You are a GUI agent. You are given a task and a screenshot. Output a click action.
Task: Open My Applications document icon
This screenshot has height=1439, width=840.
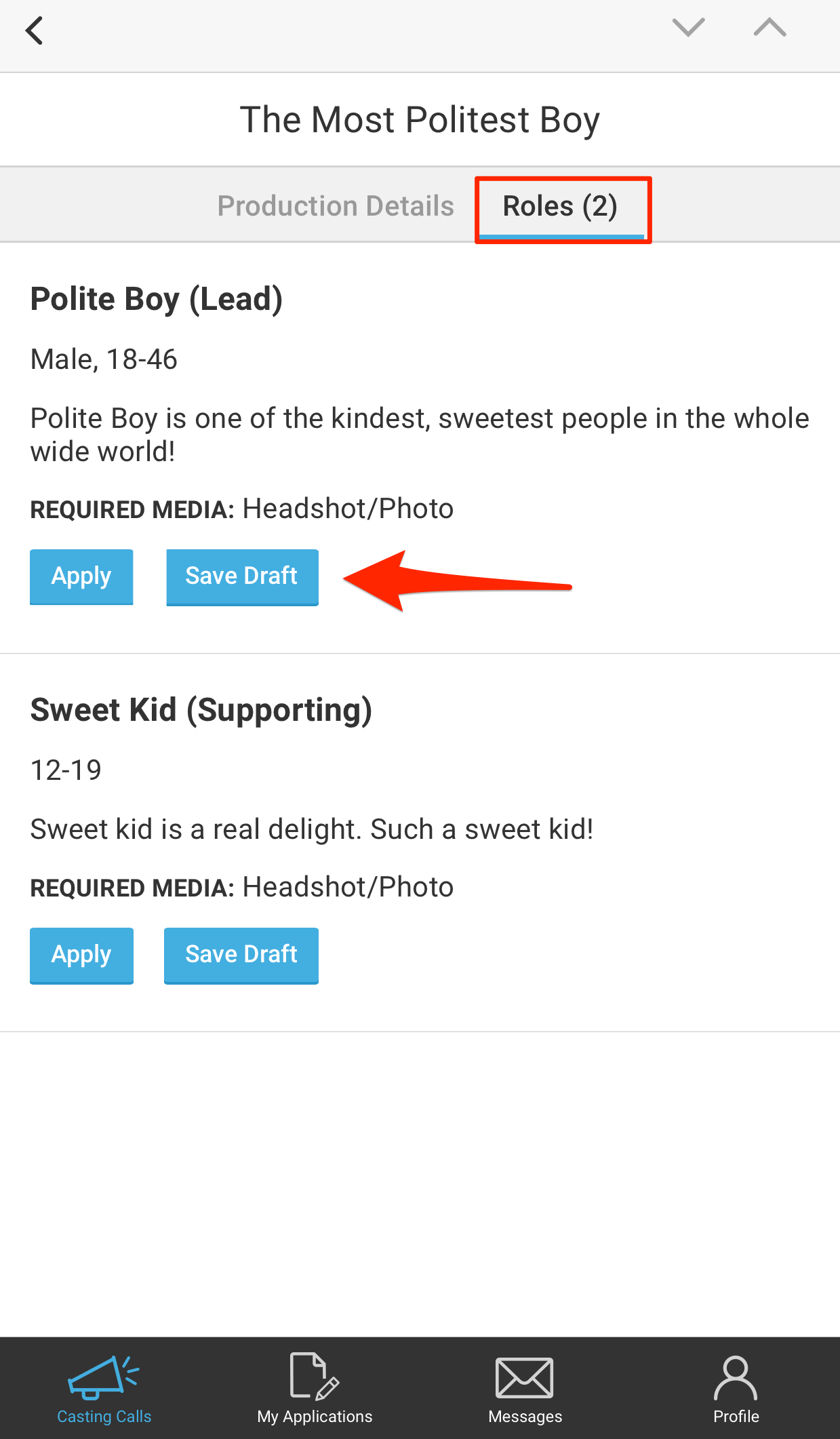(x=314, y=1376)
